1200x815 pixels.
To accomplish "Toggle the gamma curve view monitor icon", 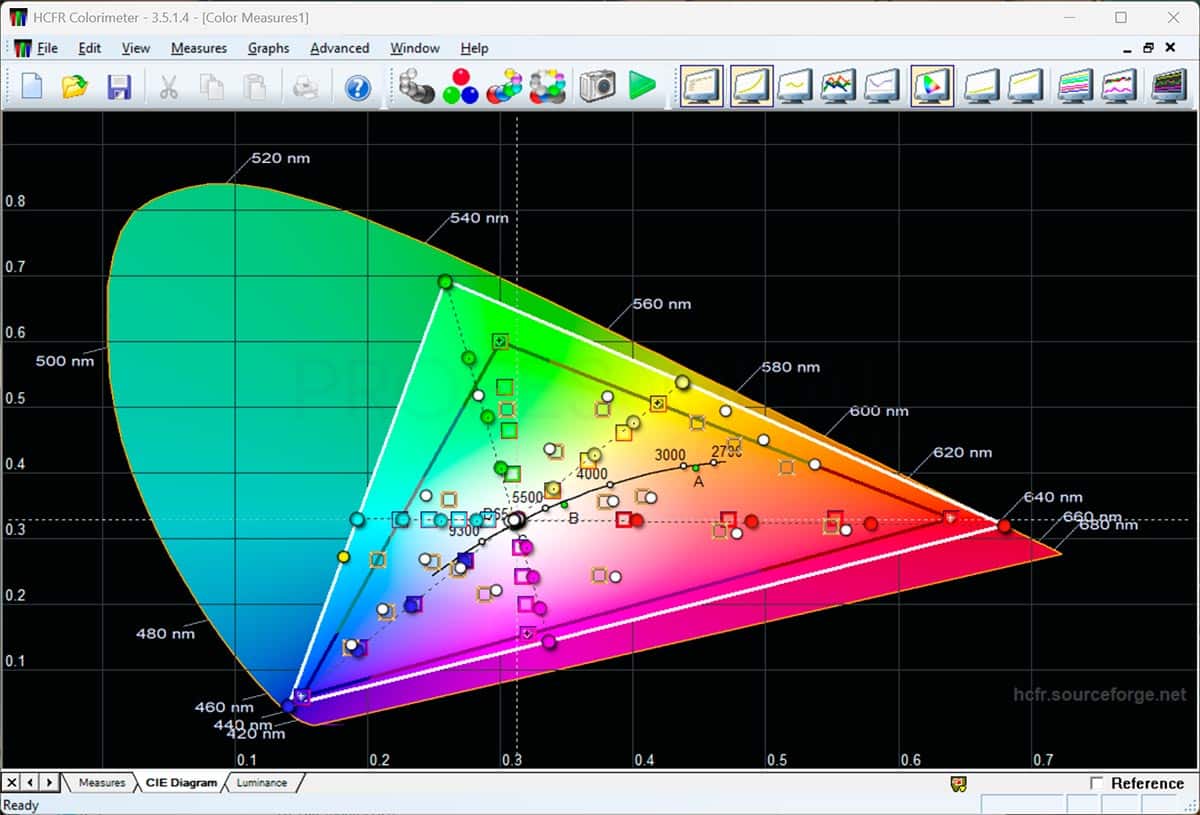I will (x=752, y=86).
